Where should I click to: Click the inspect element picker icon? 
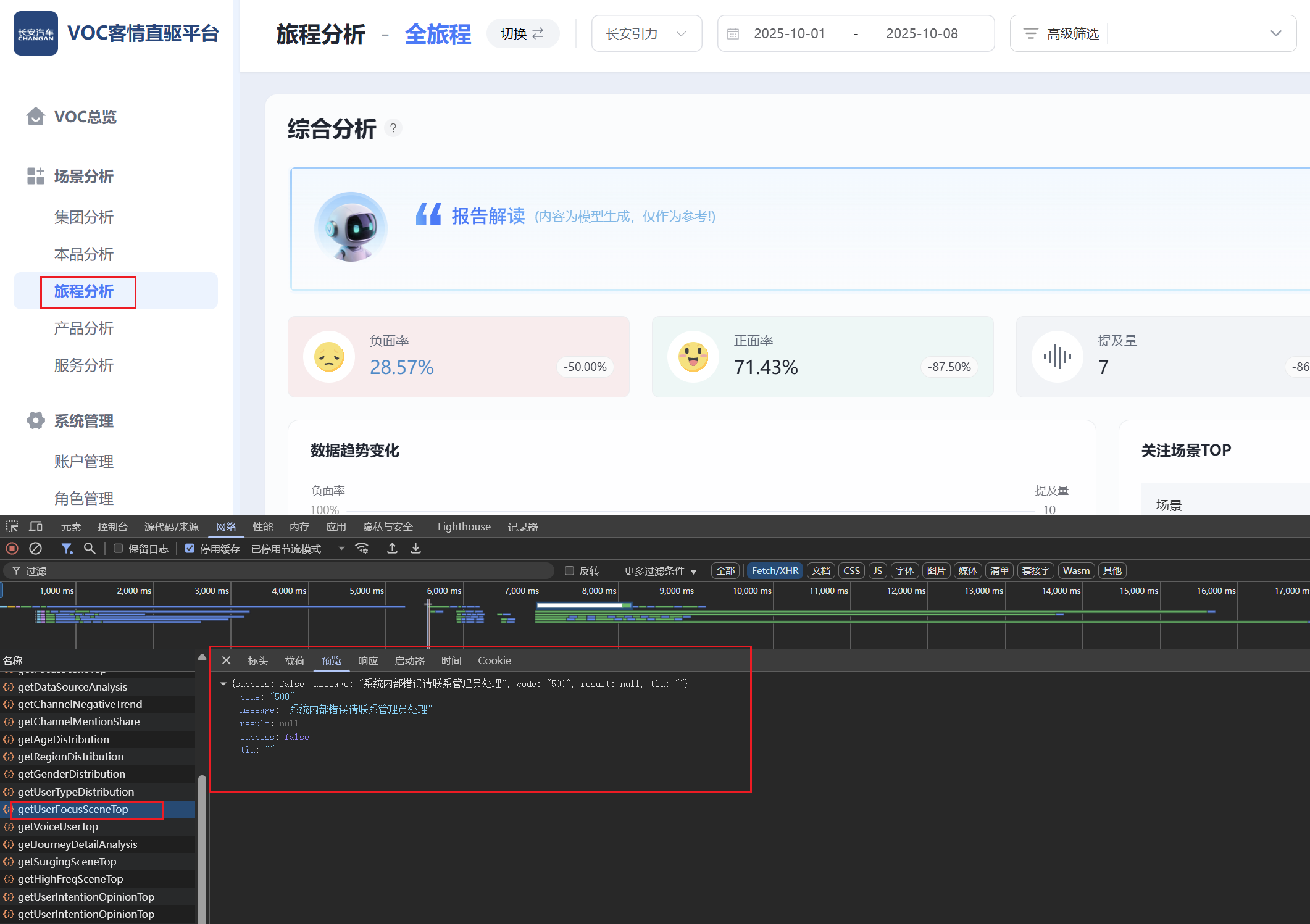coord(12,527)
